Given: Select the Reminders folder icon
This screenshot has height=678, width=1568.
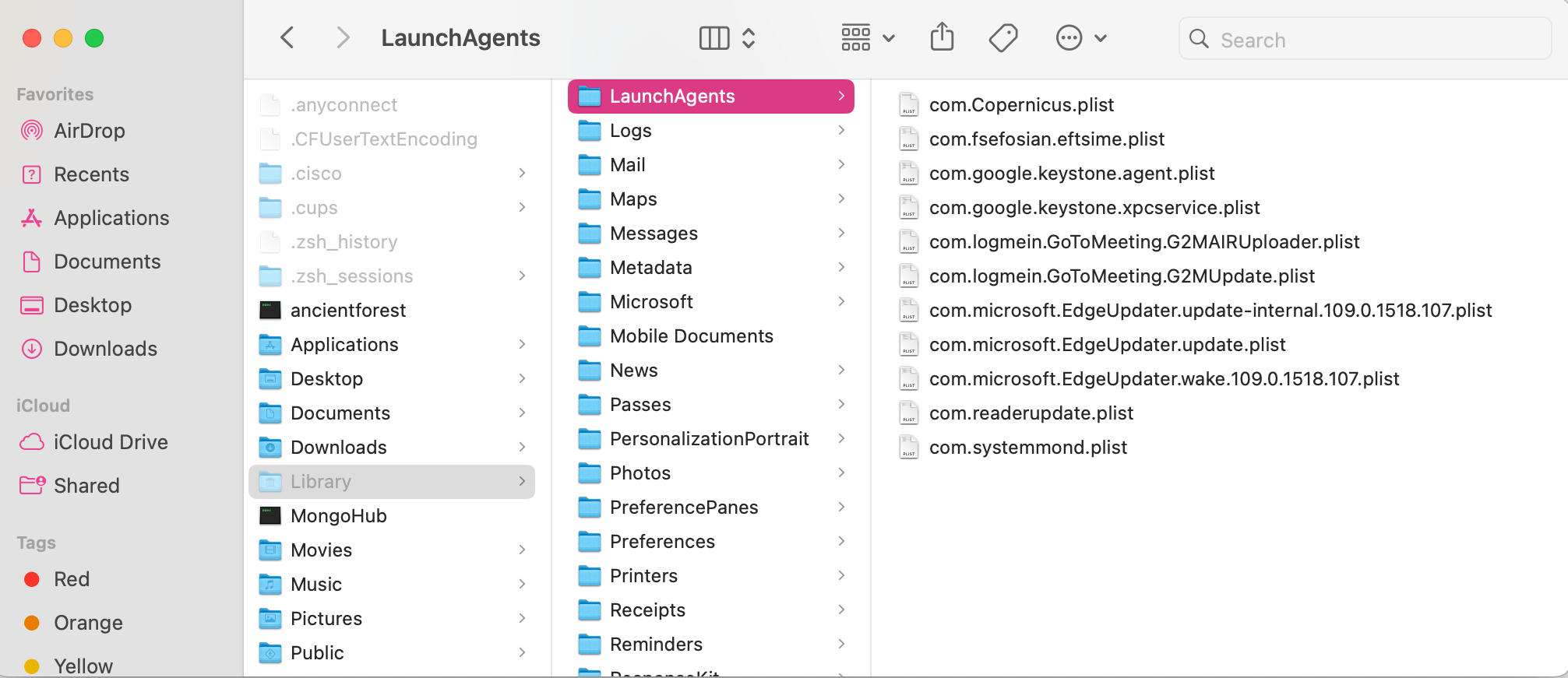Looking at the screenshot, I should point(590,645).
